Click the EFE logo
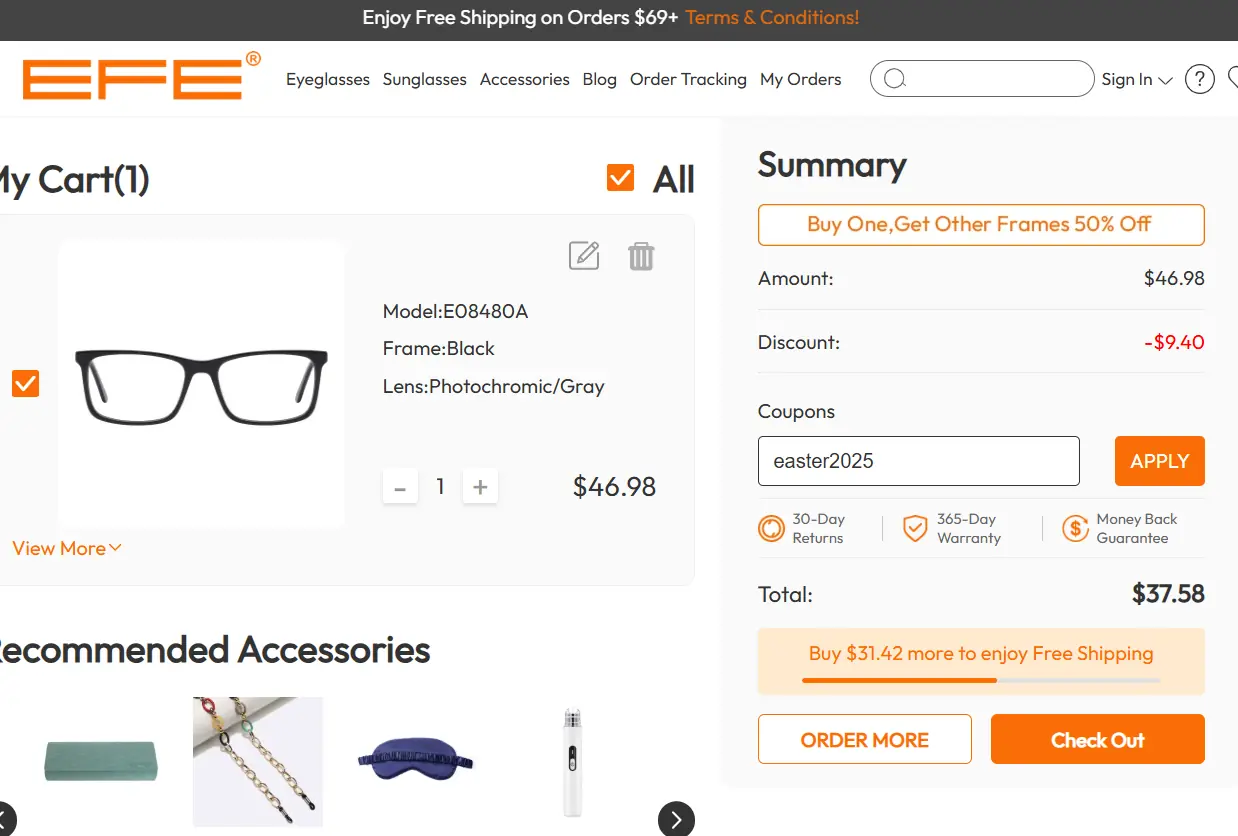1238x836 pixels. pos(140,77)
